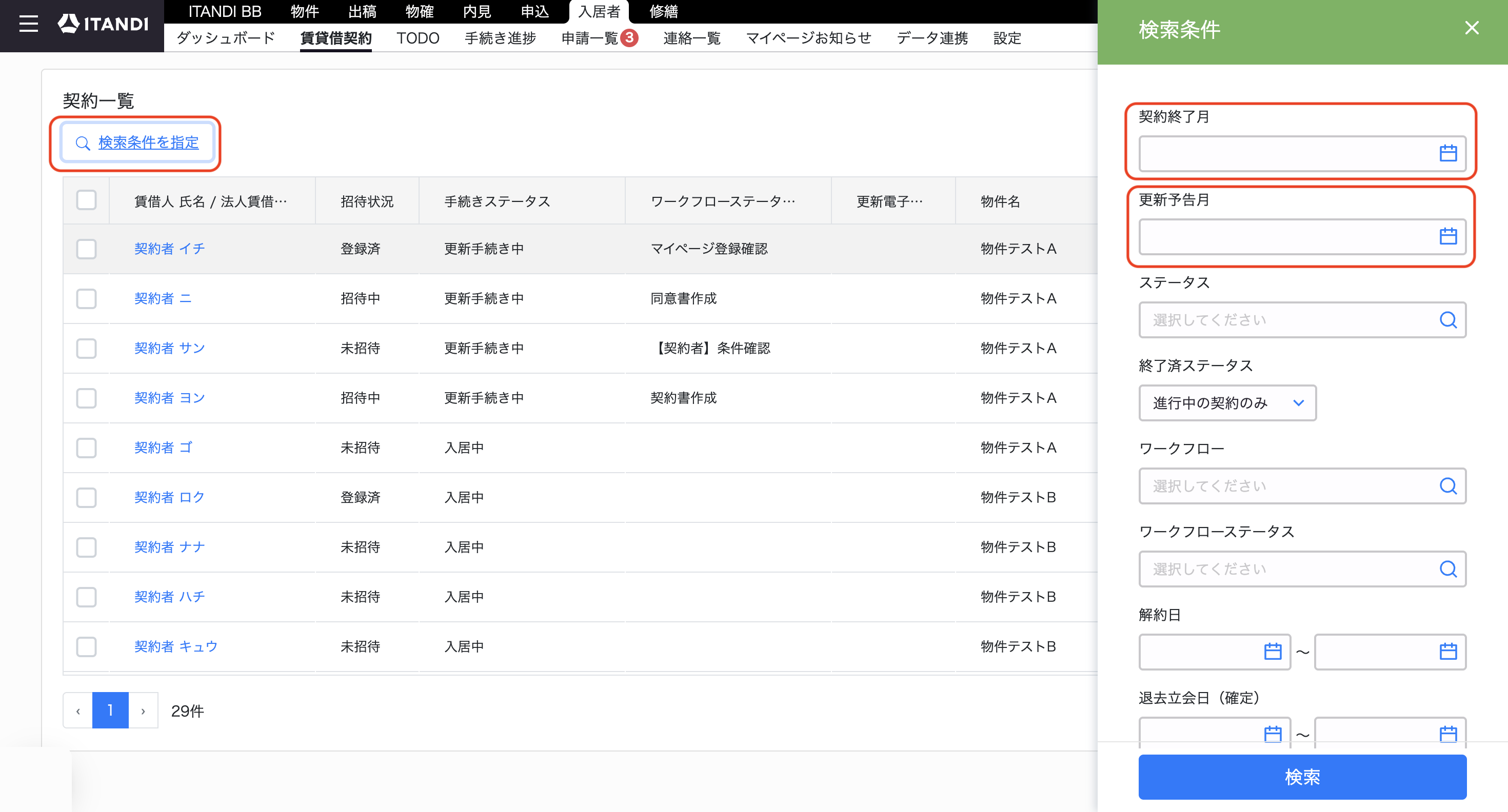Switch to the 物件 tab
The height and width of the screenshot is (812, 1508).
[304, 11]
